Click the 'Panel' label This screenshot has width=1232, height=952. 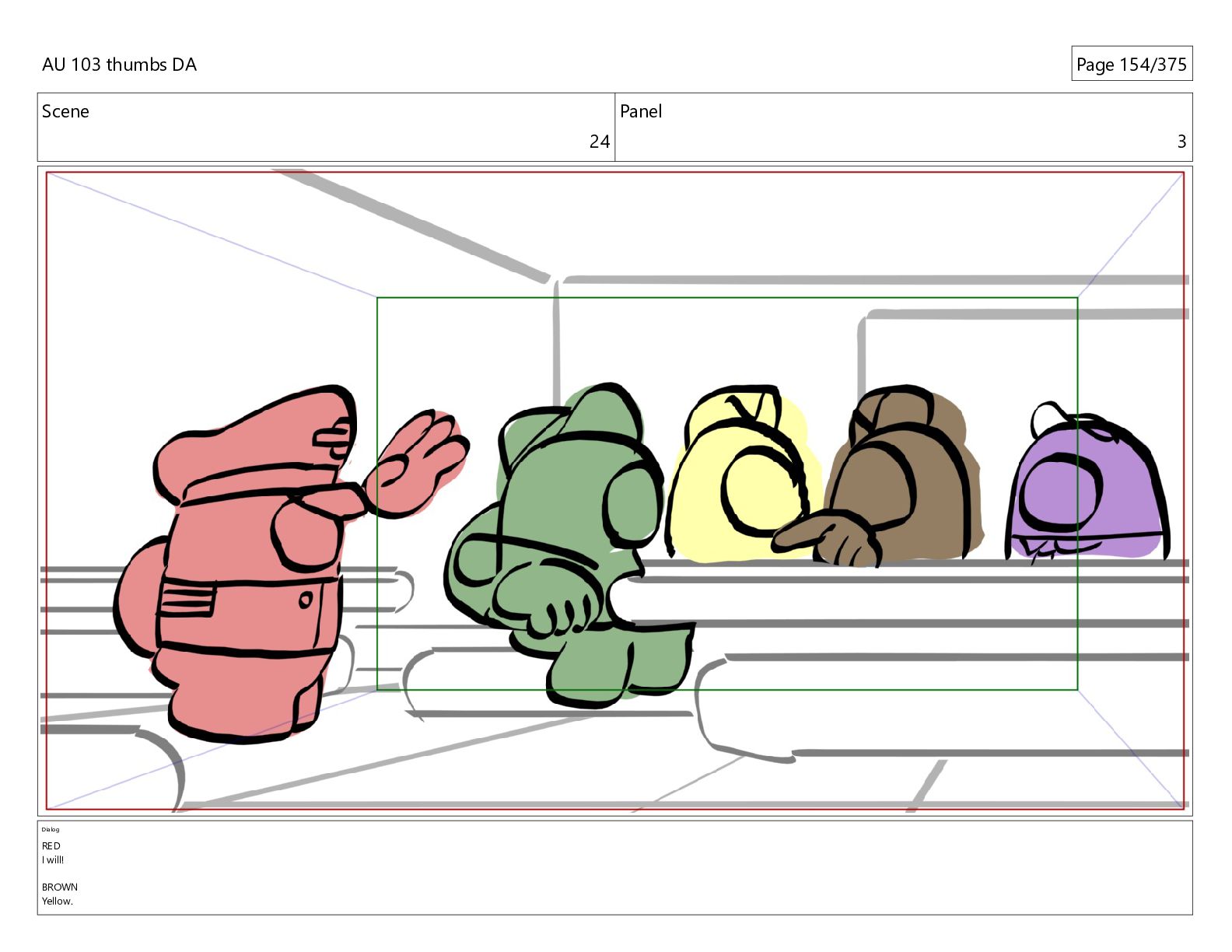[x=641, y=111]
